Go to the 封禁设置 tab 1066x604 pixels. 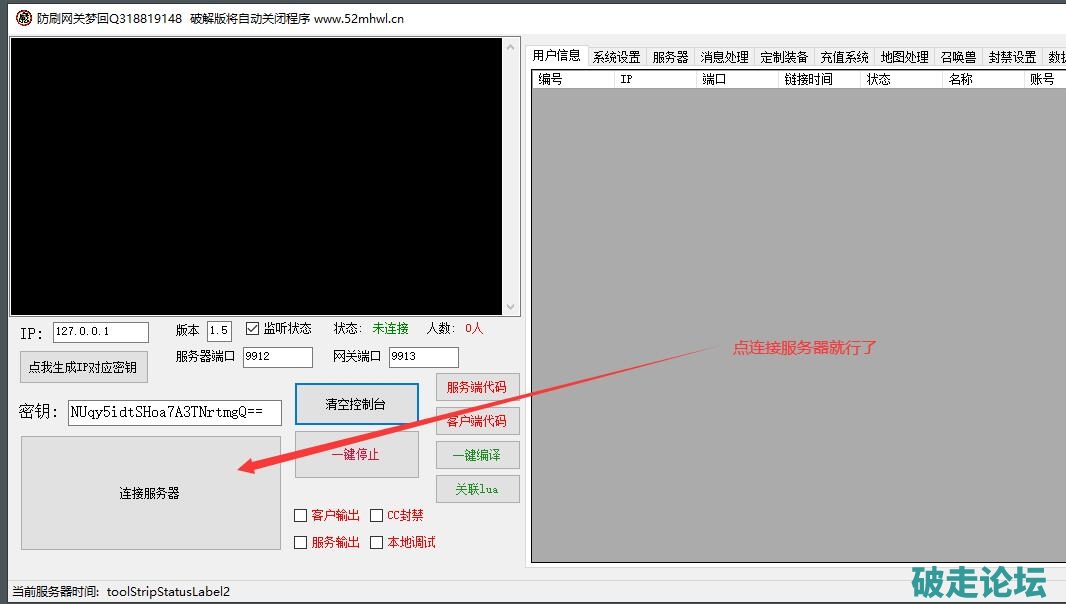(x=1012, y=57)
